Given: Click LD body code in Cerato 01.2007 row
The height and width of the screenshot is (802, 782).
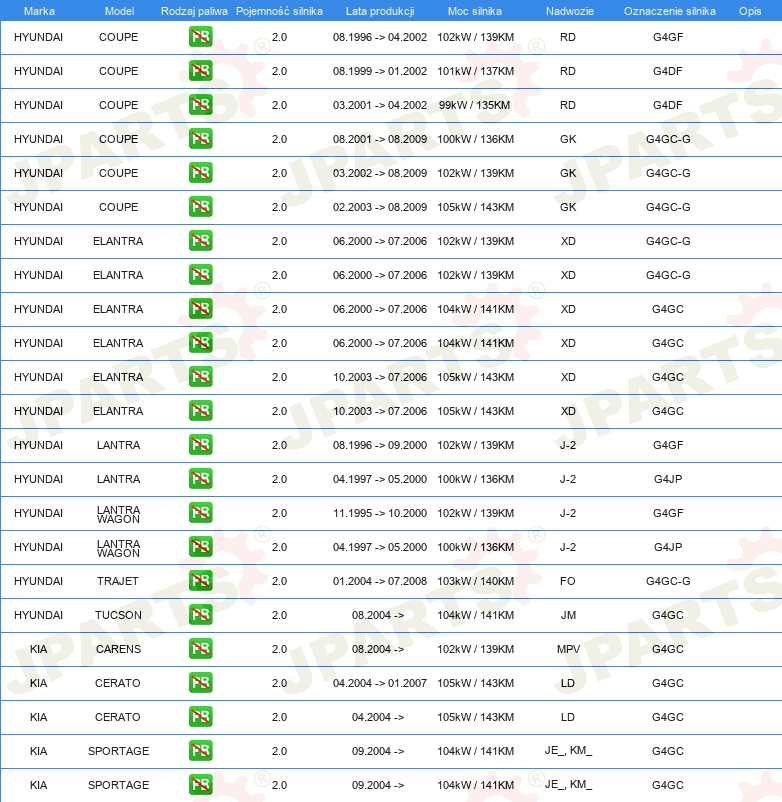Looking at the screenshot, I should tap(568, 683).
